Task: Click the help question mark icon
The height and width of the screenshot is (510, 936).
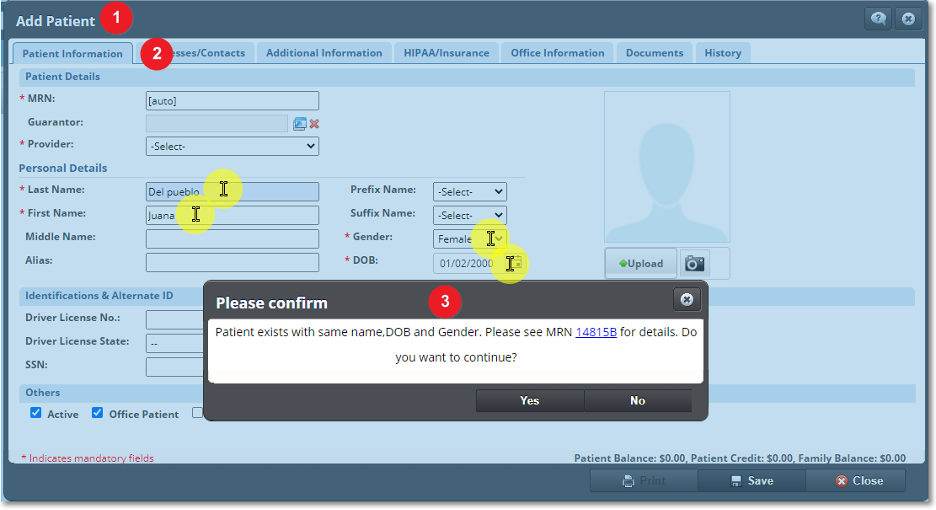Action: tap(879, 19)
